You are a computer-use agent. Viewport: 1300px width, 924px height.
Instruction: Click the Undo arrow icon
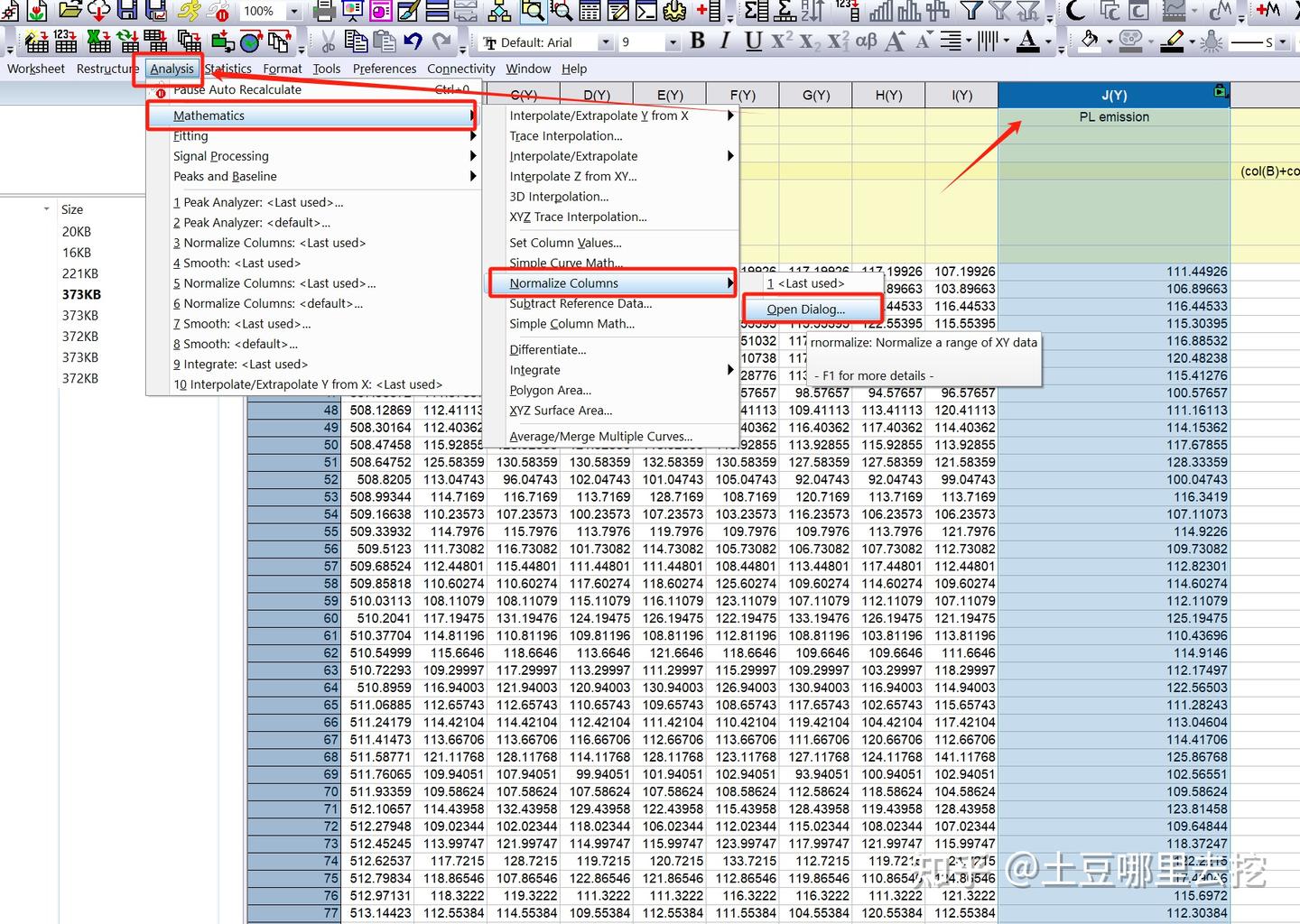[x=413, y=42]
